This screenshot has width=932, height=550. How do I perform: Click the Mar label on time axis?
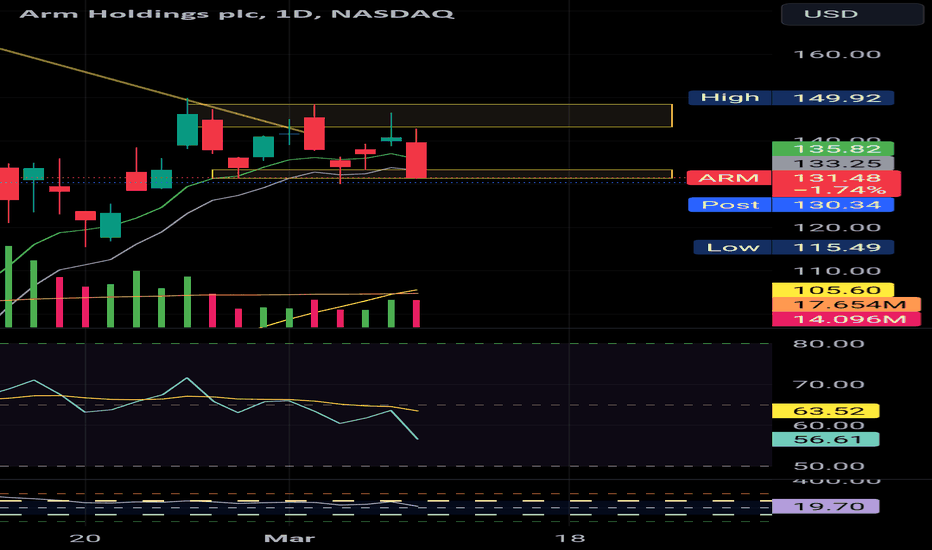point(289,539)
